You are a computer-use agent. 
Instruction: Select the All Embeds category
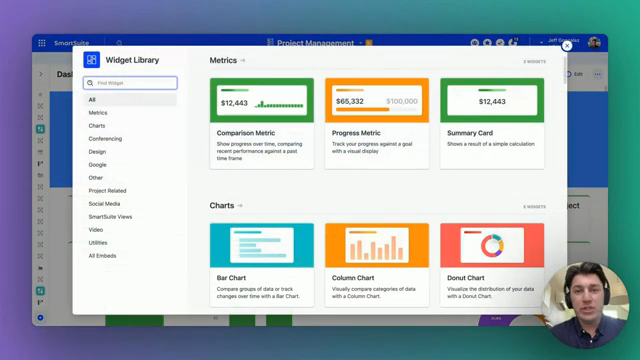tap(102, 256)
